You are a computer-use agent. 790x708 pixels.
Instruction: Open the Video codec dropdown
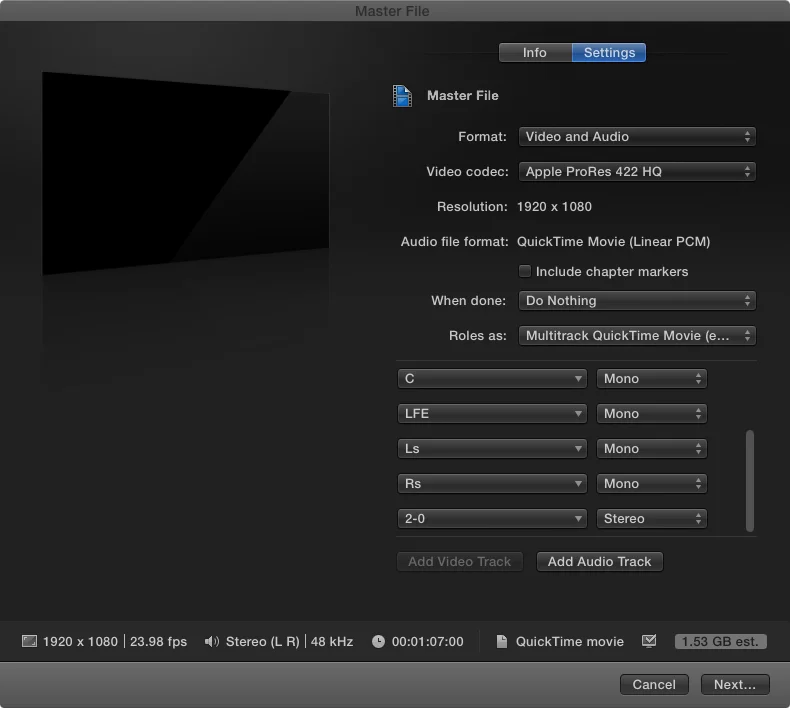637,171
